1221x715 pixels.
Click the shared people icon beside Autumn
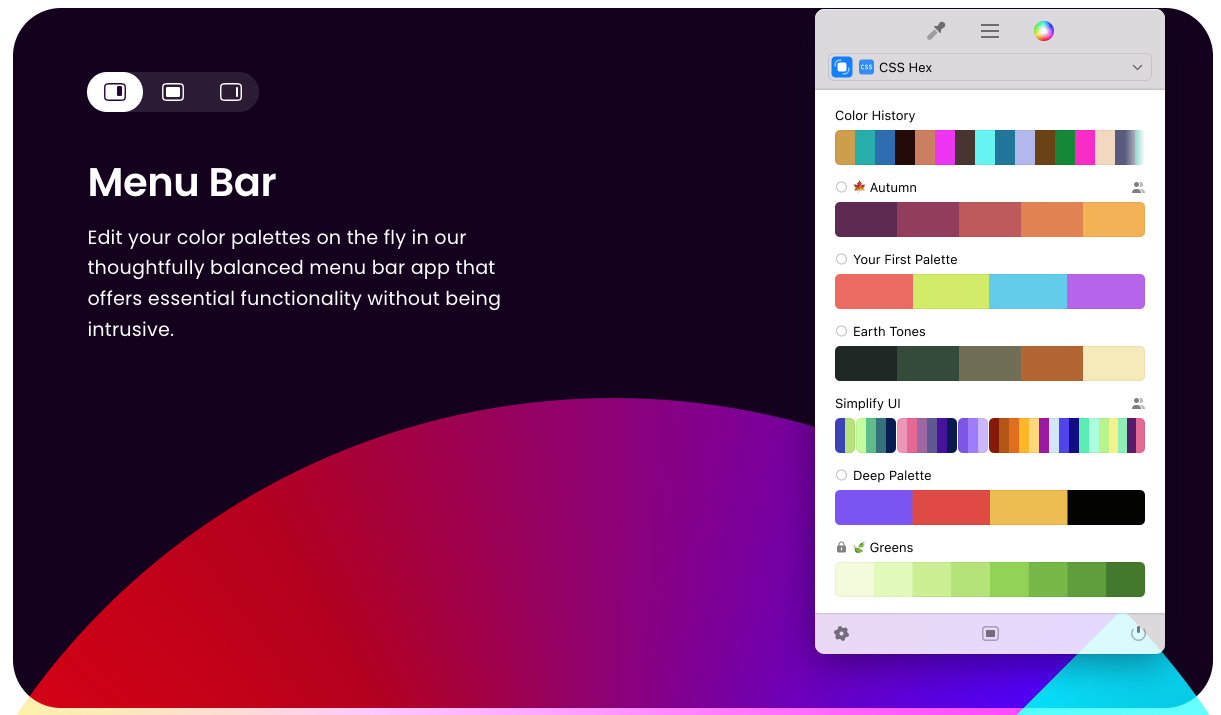1138,187
